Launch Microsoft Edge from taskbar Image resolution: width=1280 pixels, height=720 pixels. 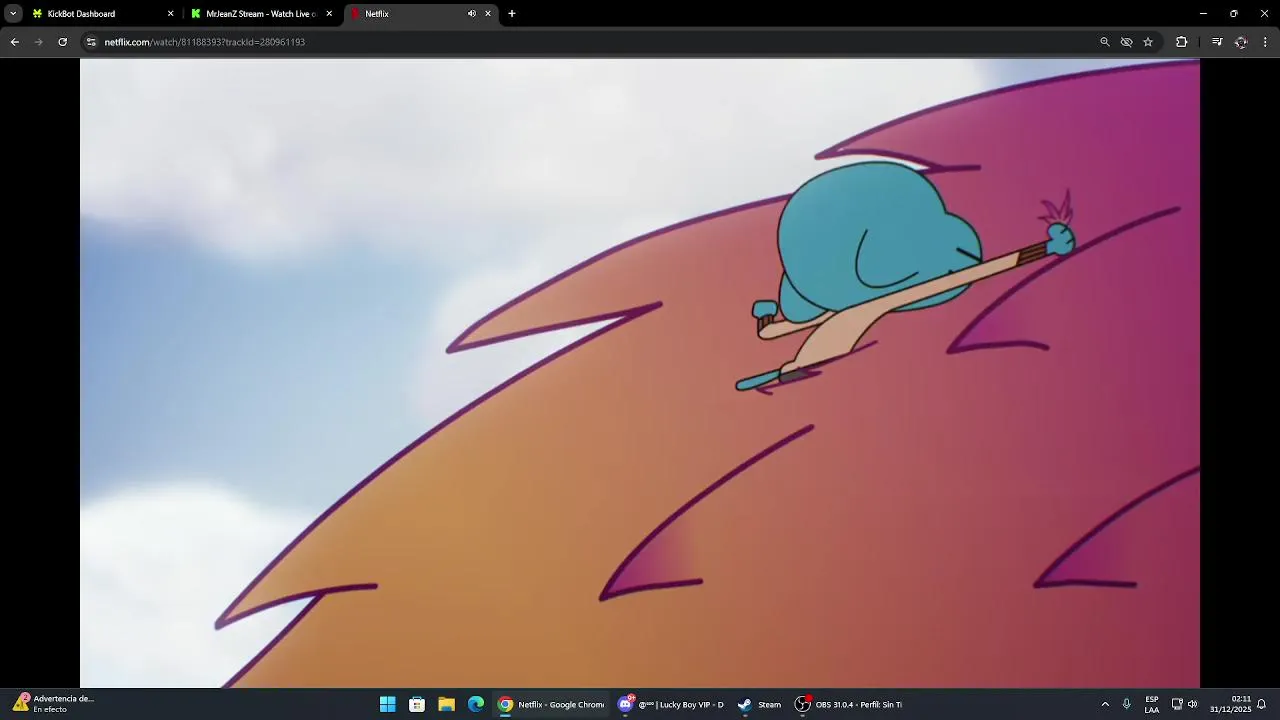click(x=476, y=704)
